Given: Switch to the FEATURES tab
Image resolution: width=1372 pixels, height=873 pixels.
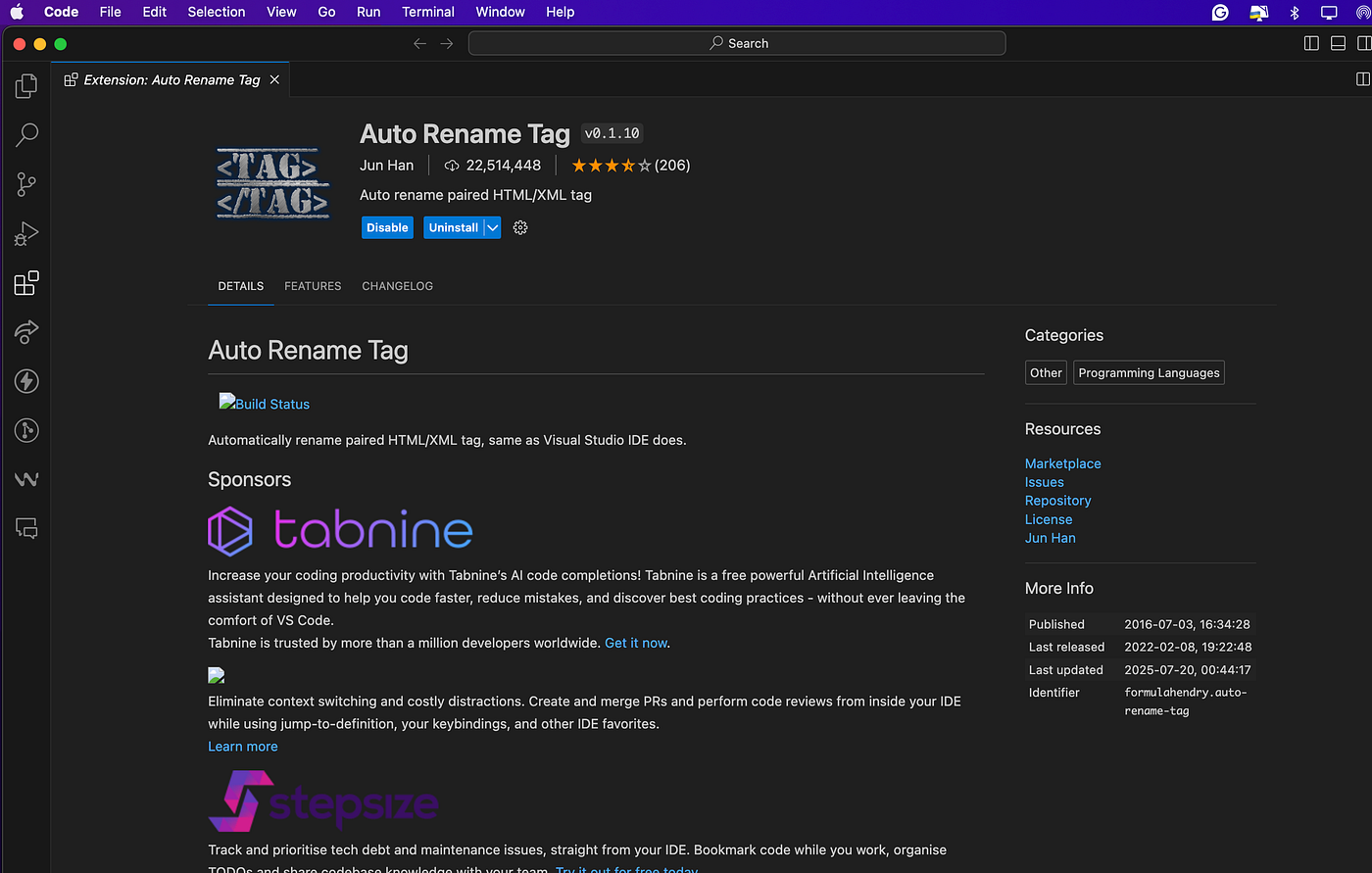Looking at the screenshot, I should click(x=313, y=286).
